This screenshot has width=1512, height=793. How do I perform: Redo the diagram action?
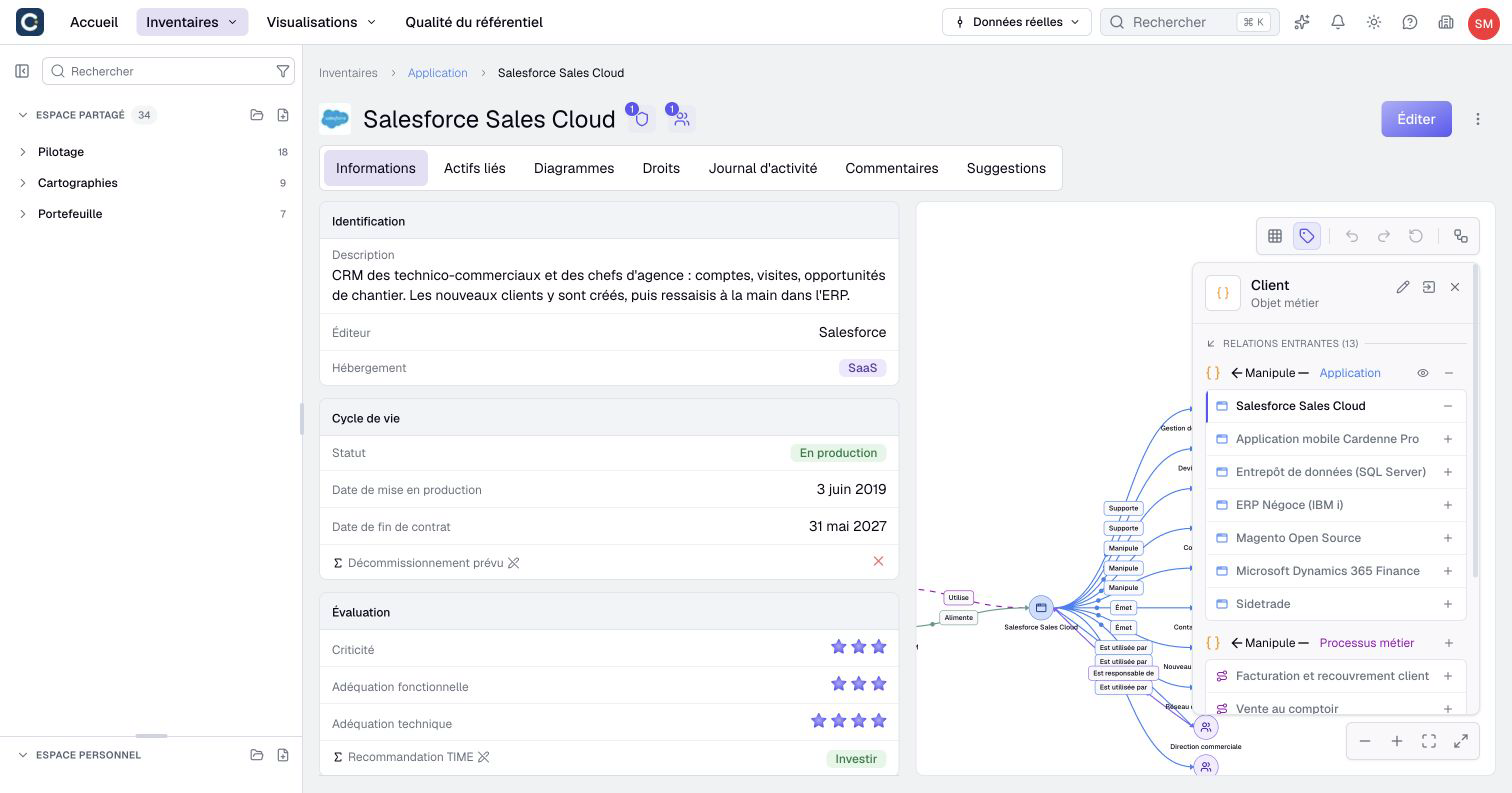1384,236
